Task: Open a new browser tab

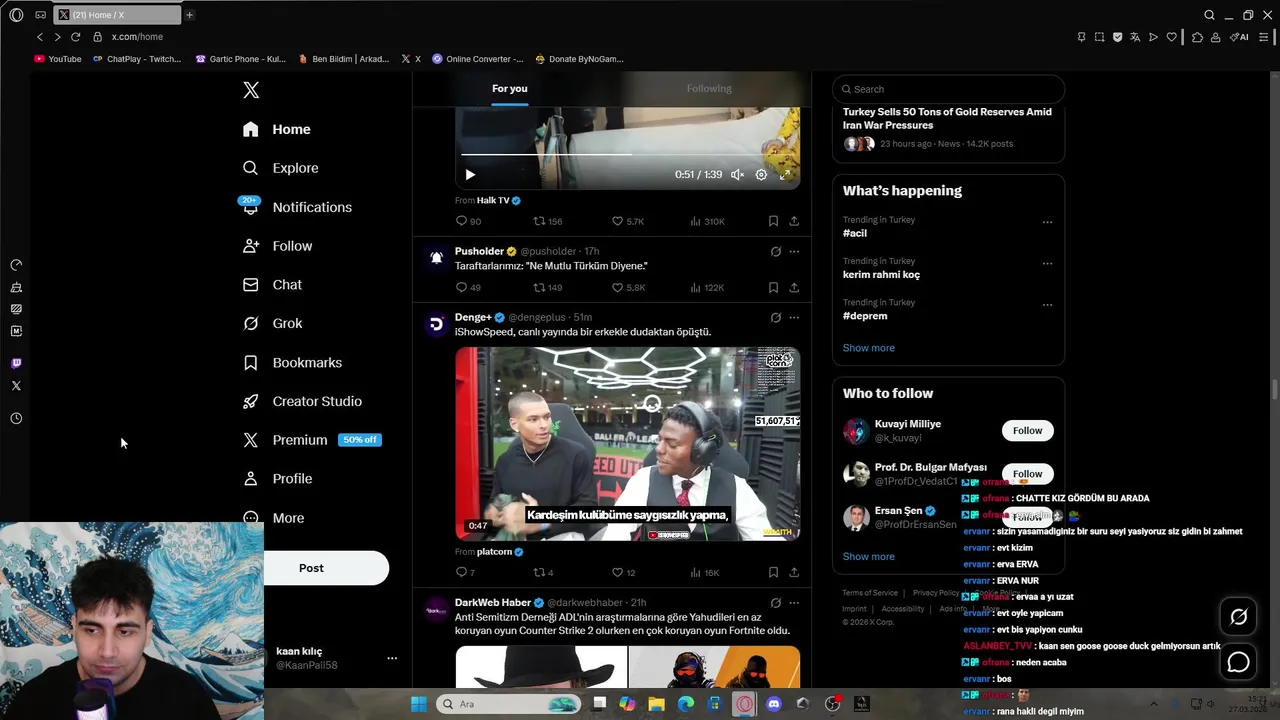Action: [189, 15]
